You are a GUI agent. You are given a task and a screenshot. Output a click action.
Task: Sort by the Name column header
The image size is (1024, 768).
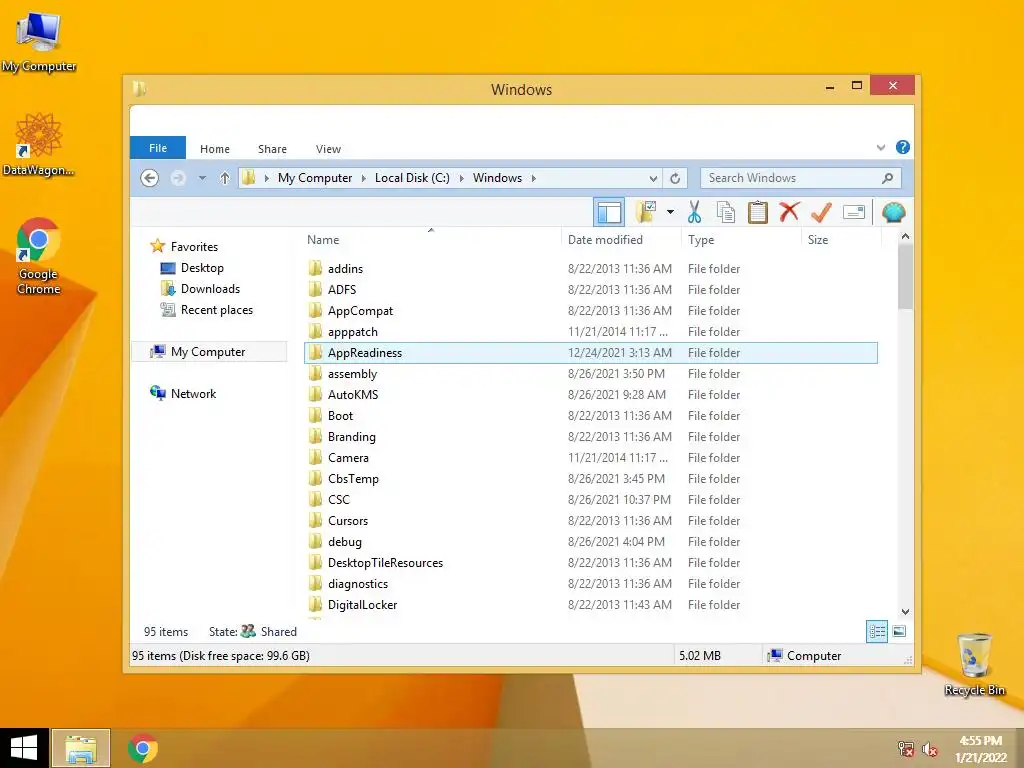323,240
